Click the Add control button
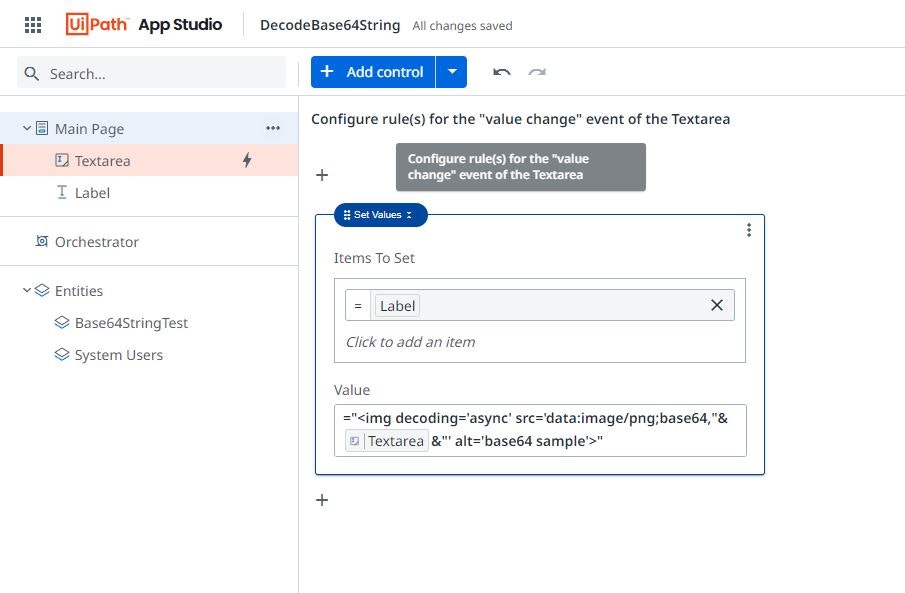This screenshot has height=593, width=905. point(373,72)
